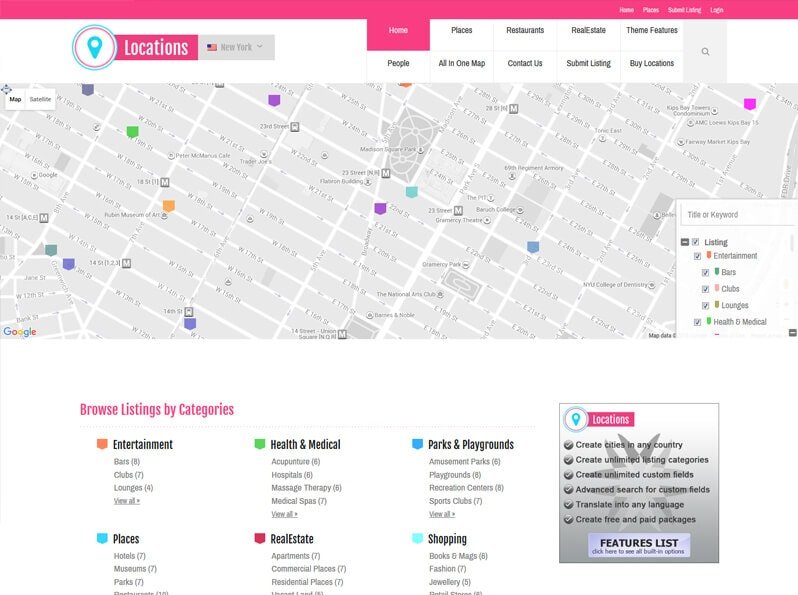The image size is (798, 595).
Task: Click the Places link in top bar
Action: (x=651, y=10)
